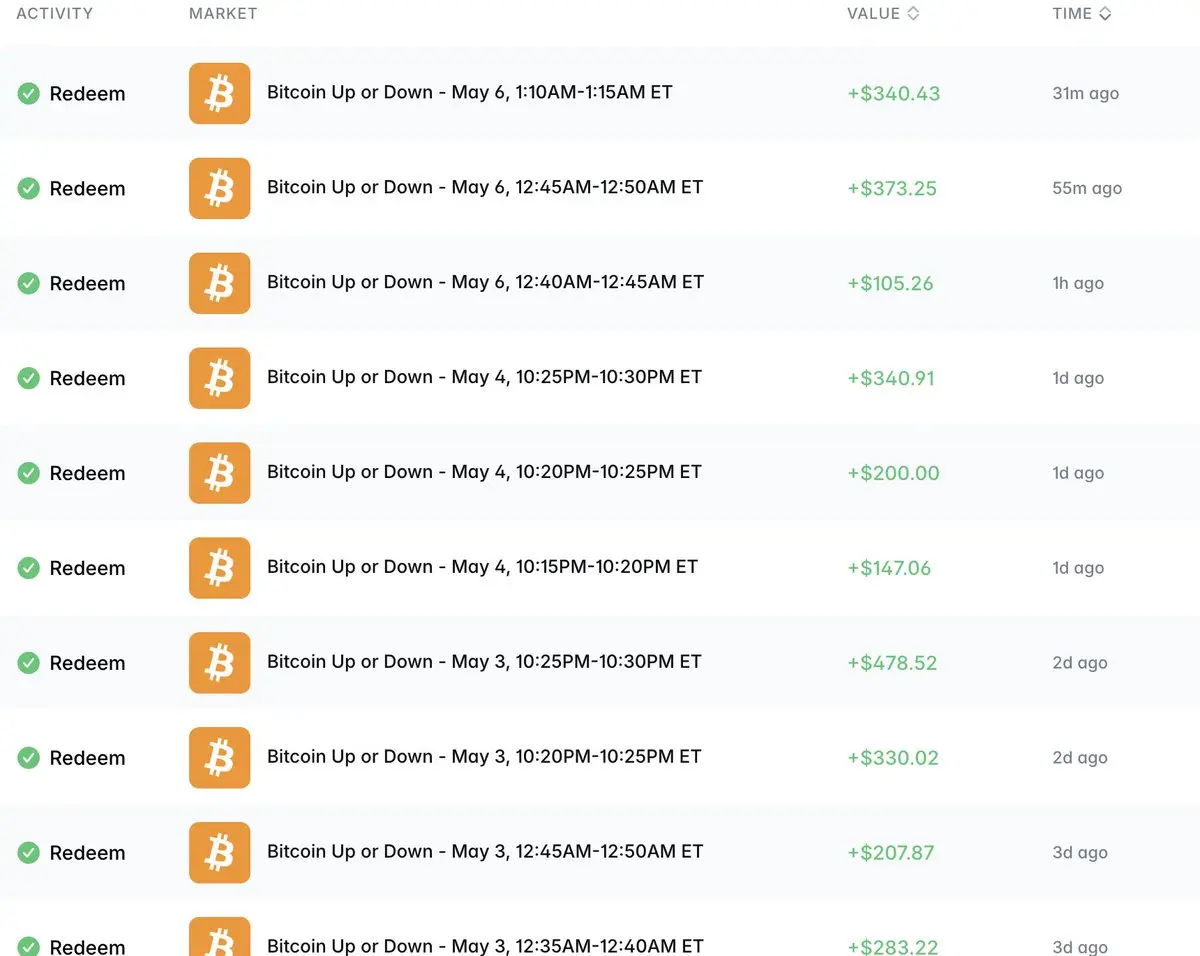The height and width of the screenshot is (956, 1200).
Task: Select the +$207.87 value
Action: pos(891,853)
